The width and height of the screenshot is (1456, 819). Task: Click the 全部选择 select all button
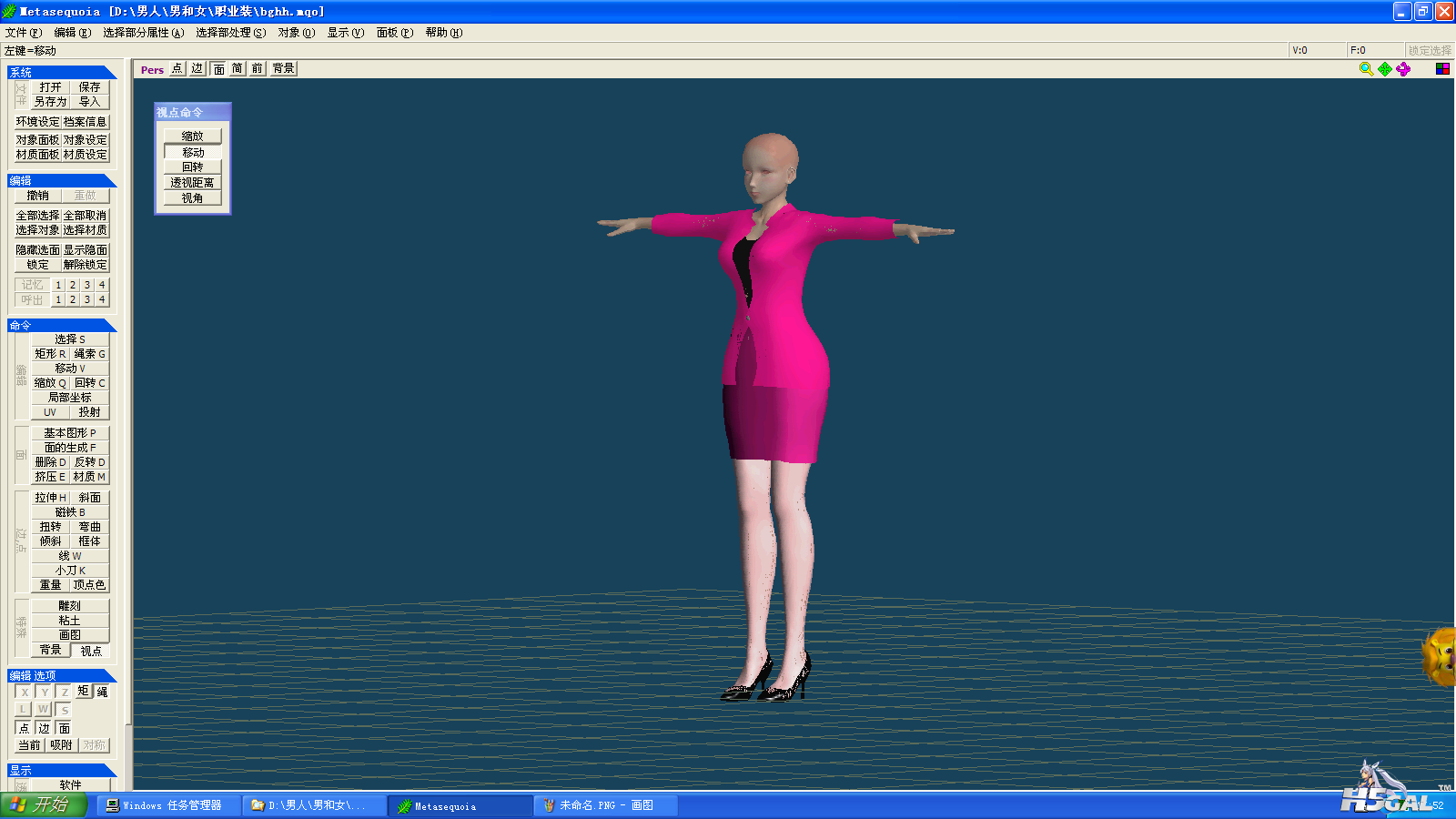[x=37, y=216]
